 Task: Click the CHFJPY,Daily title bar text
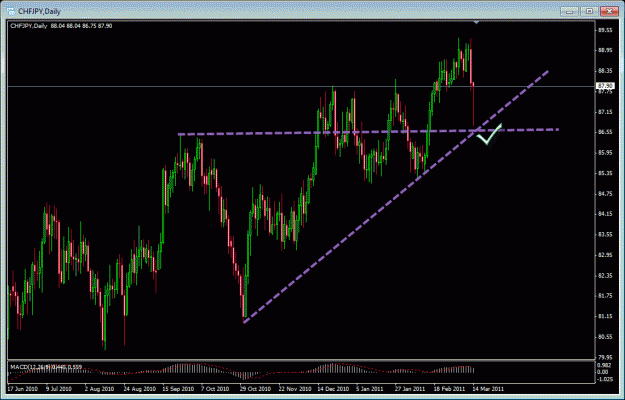pos(39,12)
